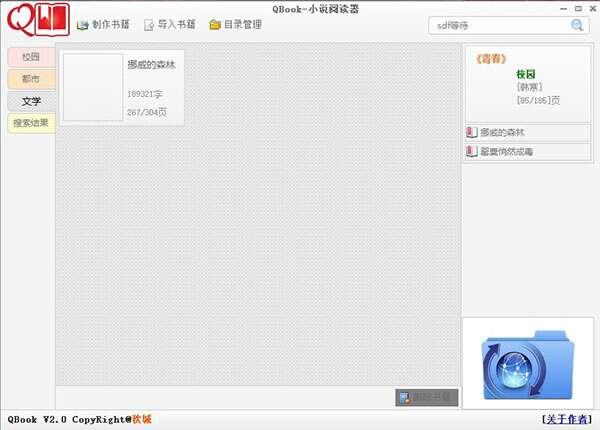Open 挪威的森林 from the recent books list
This screenshot has height=430, width=600.
[528, 132]
